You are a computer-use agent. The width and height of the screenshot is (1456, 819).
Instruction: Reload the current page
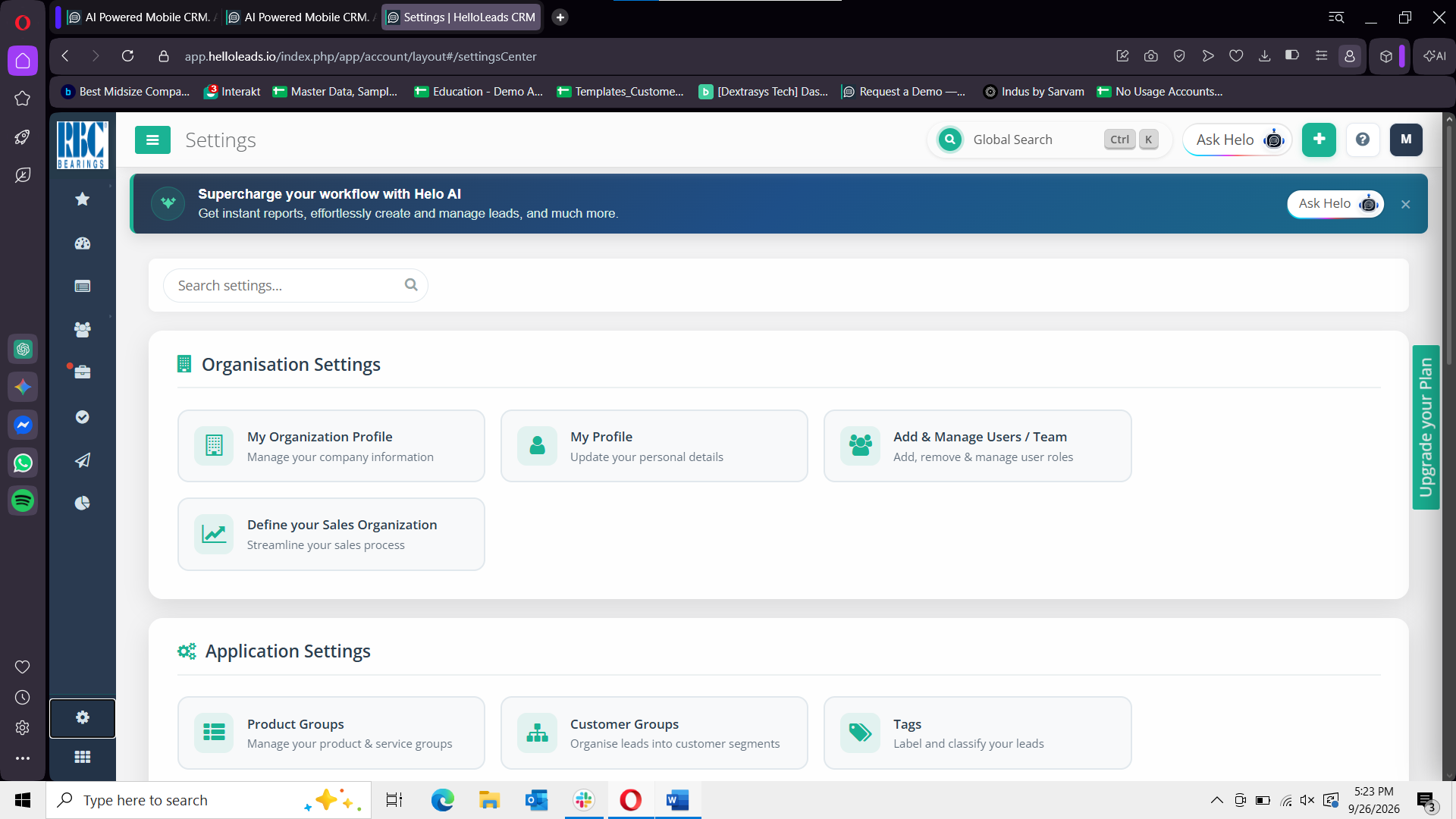tap(127, 56)
